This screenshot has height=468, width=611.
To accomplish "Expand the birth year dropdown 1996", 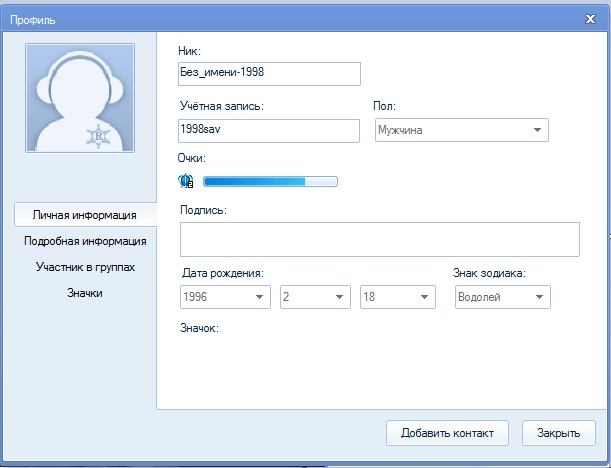I will tap(226, 297).
